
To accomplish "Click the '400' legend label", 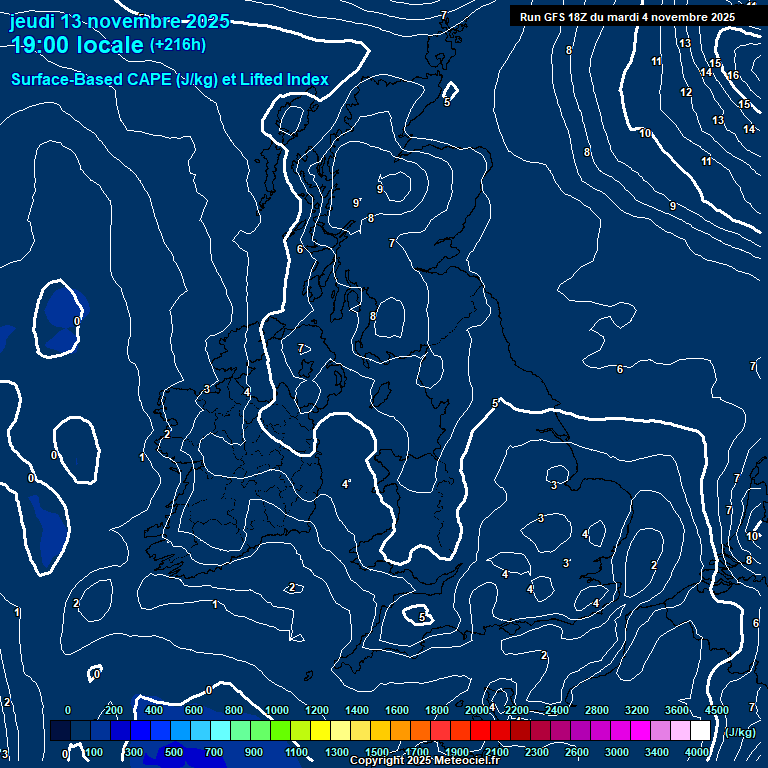I will (x=154, y=710).
